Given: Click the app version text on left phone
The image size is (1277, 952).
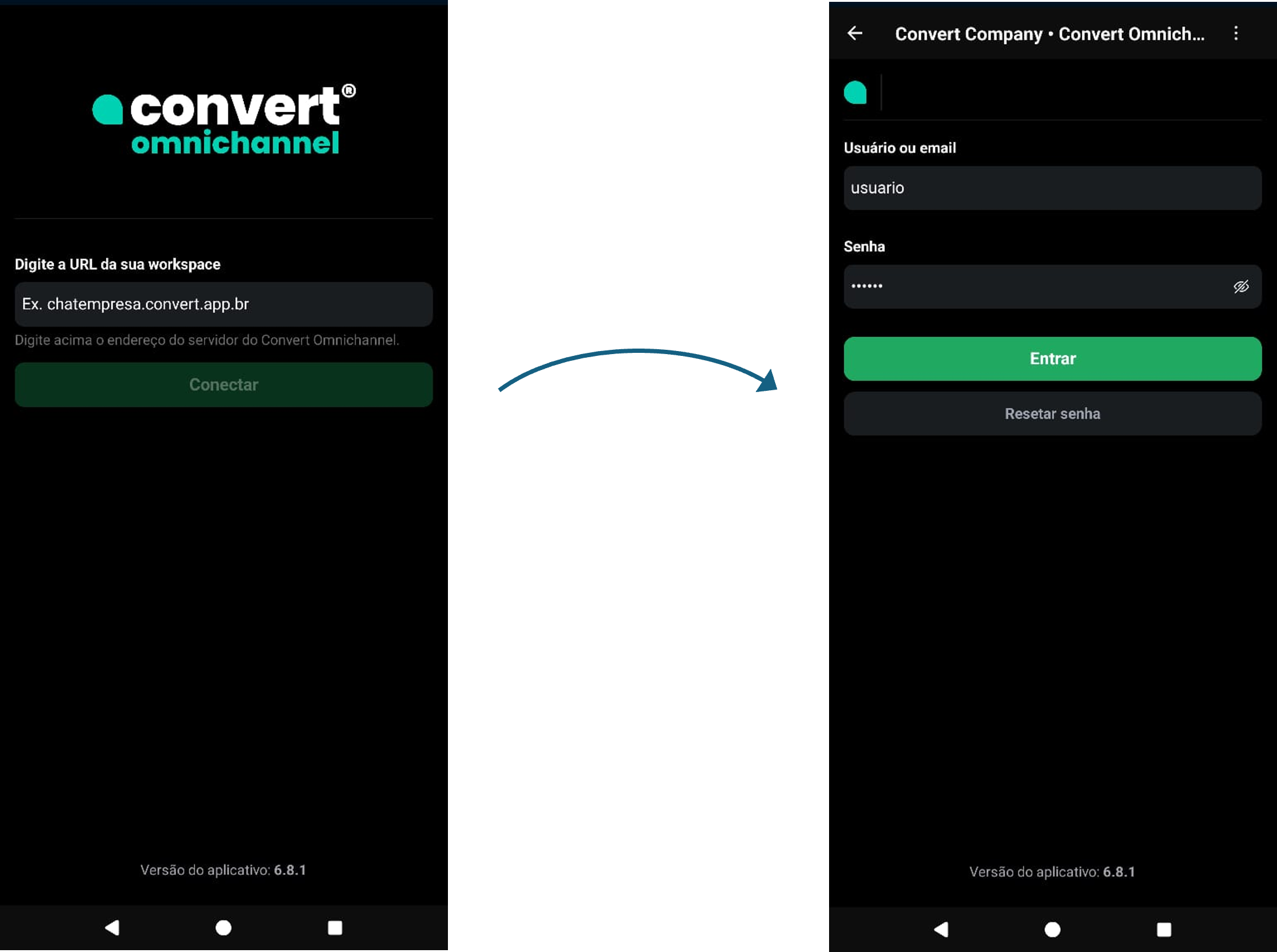Looking at the screenshot, I should (223, 870).
